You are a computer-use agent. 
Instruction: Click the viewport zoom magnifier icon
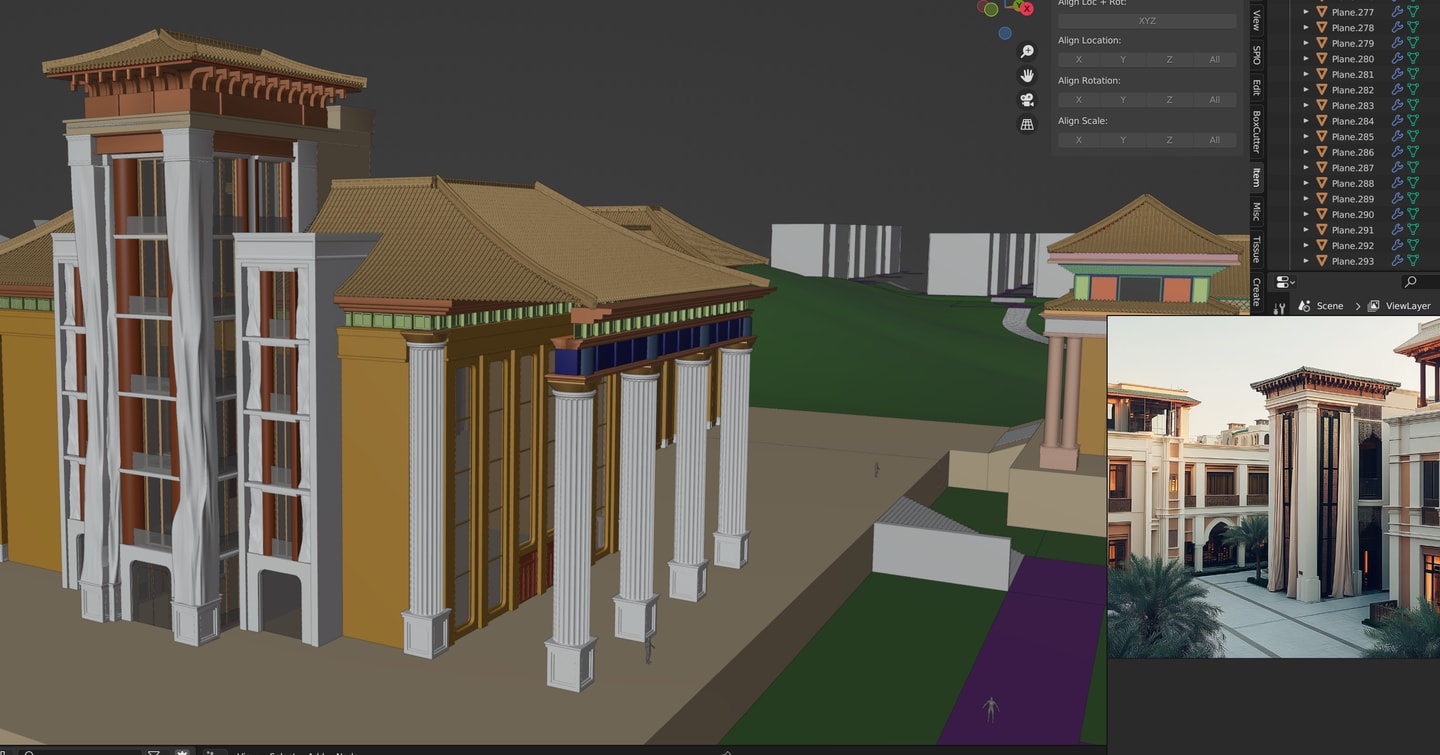pyautogui.click(x=1027, y=51)
